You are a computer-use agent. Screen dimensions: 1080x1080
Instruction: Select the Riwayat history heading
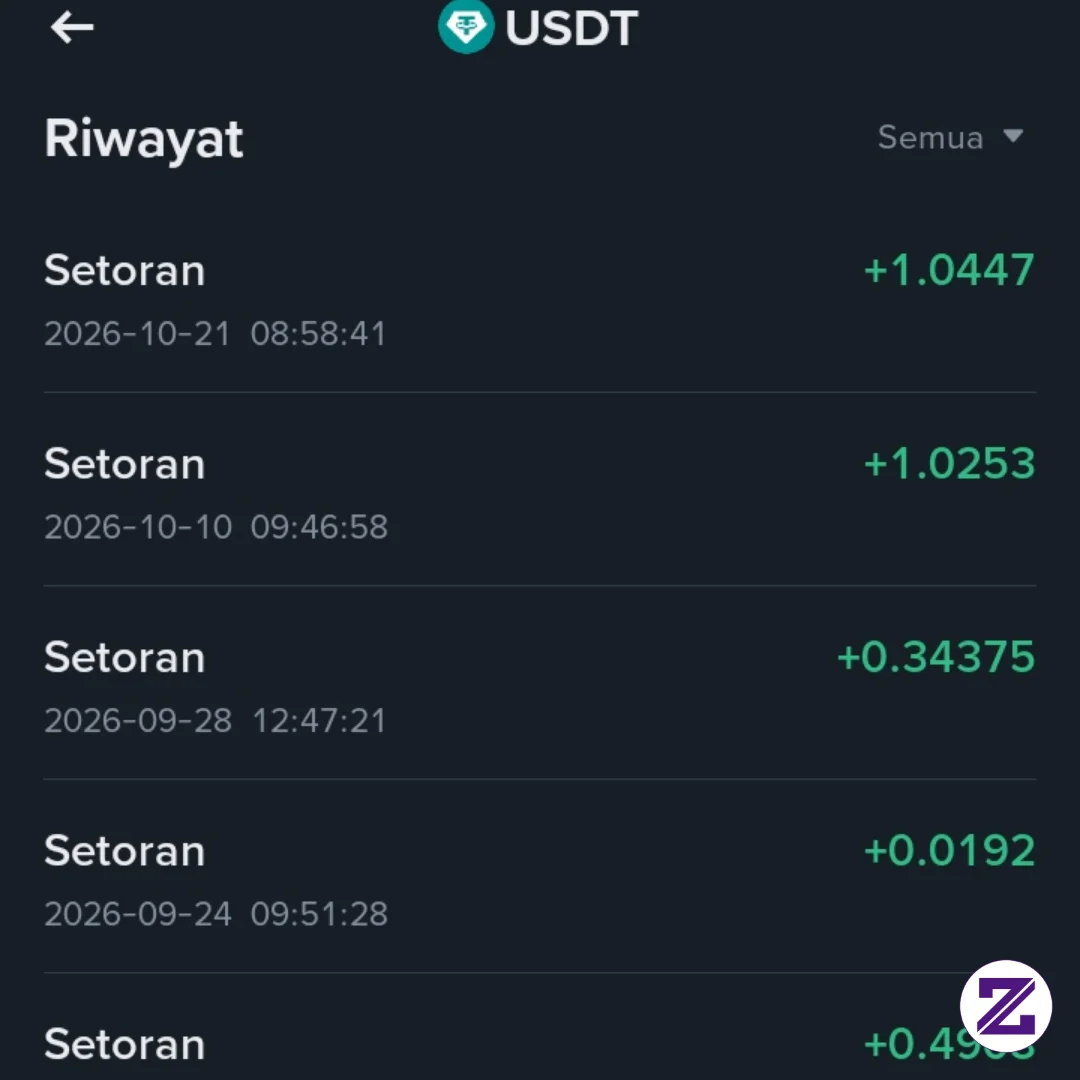tap(143, 140)
